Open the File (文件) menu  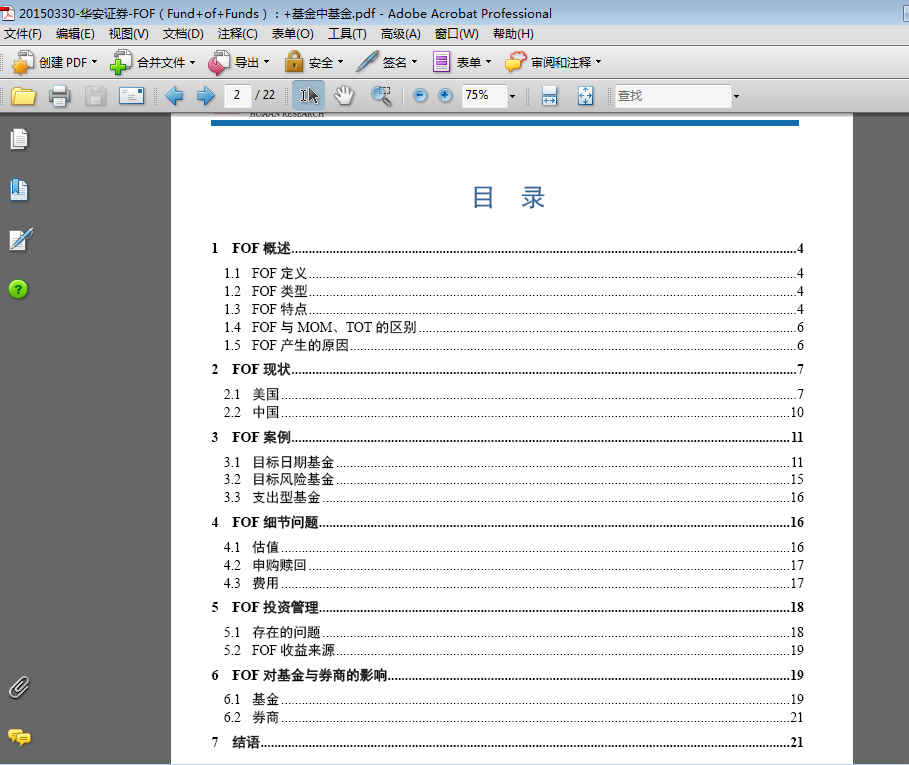coord(23,34)
